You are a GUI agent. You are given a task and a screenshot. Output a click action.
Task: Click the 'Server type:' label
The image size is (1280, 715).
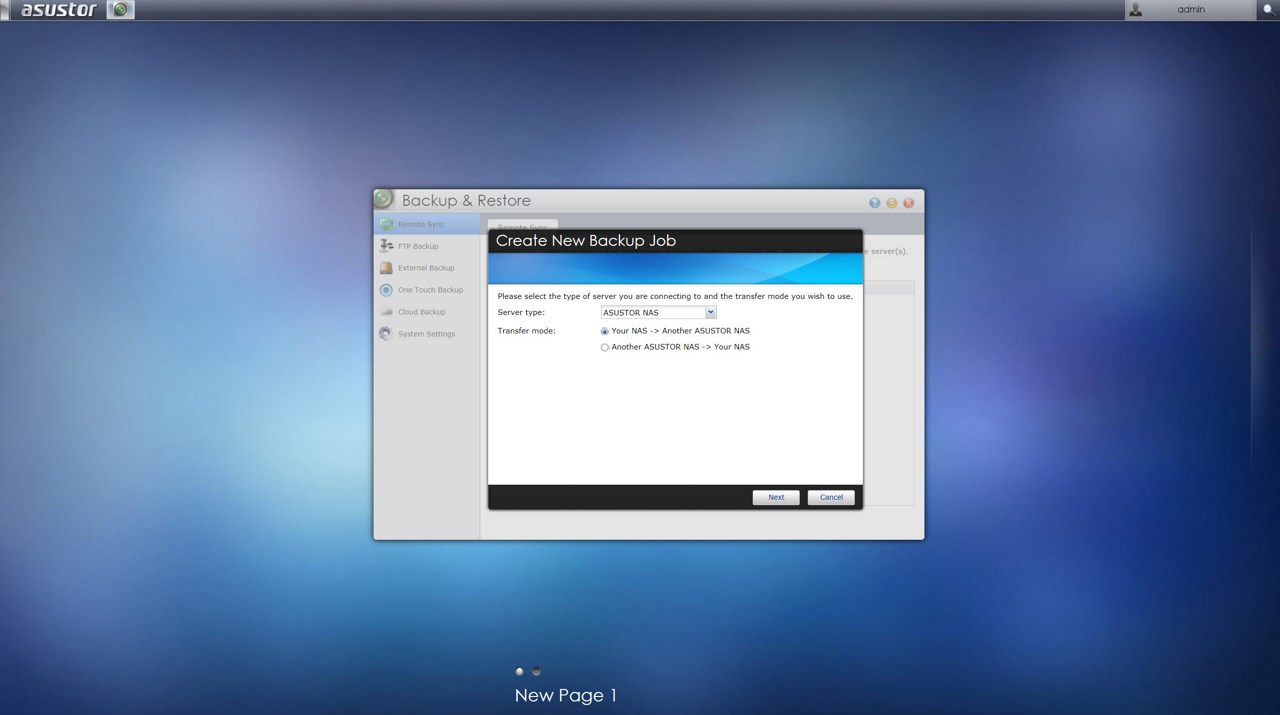pyautogui.click(x=521, y=313)
